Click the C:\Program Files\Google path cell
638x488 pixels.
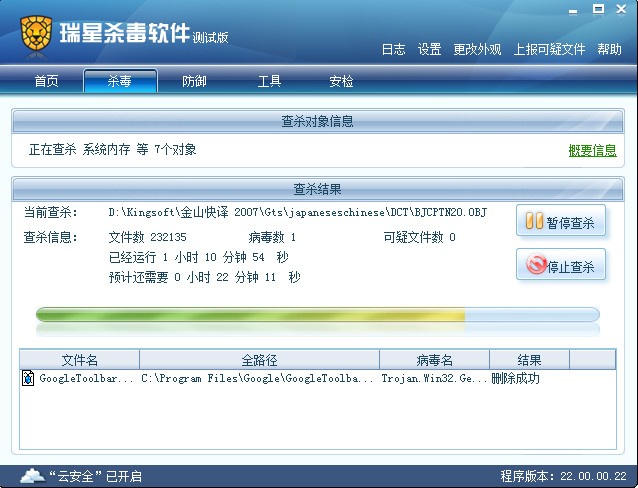click(257, 378)
